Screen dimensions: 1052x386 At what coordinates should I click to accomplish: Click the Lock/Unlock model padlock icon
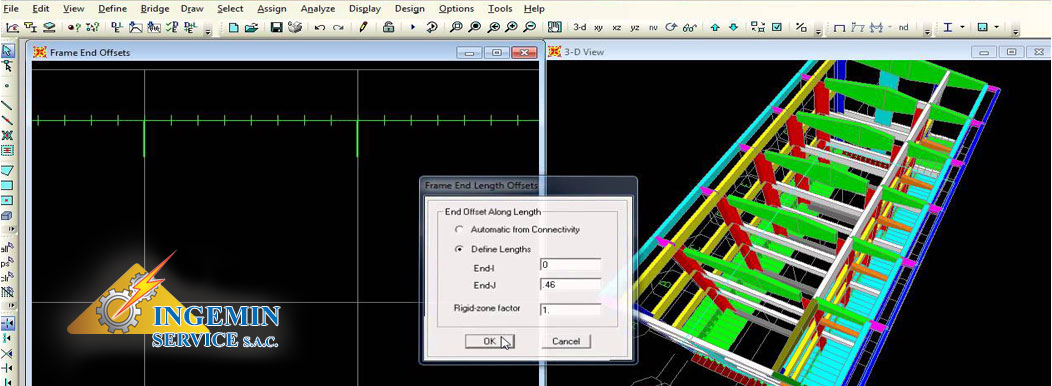pos(388,28)
